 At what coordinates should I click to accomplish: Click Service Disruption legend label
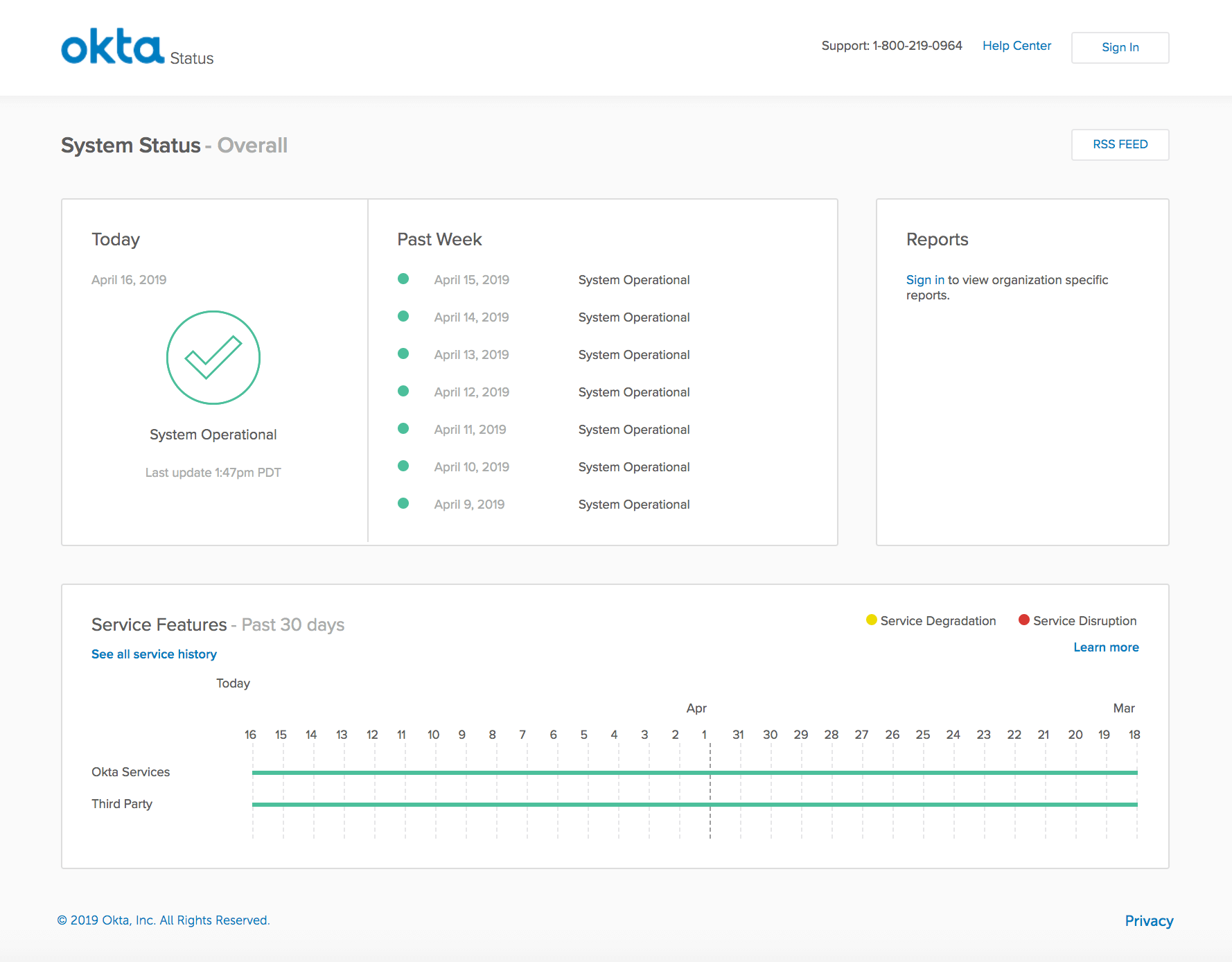pyautogui.click(x=1085, y=621)
